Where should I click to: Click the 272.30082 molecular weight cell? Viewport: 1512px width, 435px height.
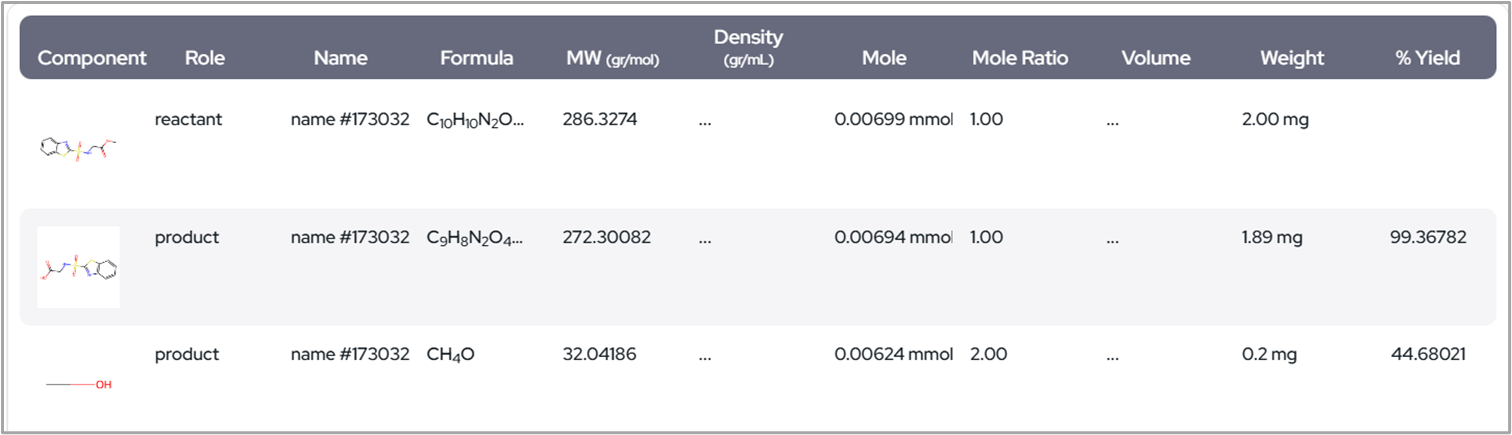click(607, 238)
